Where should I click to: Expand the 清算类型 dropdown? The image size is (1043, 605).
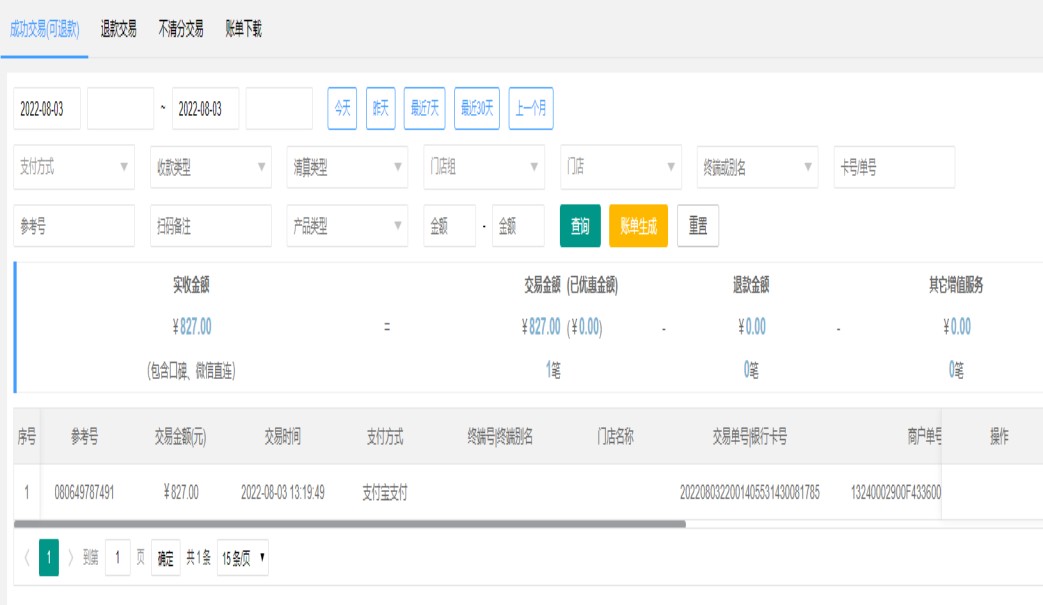click(348, 168)
